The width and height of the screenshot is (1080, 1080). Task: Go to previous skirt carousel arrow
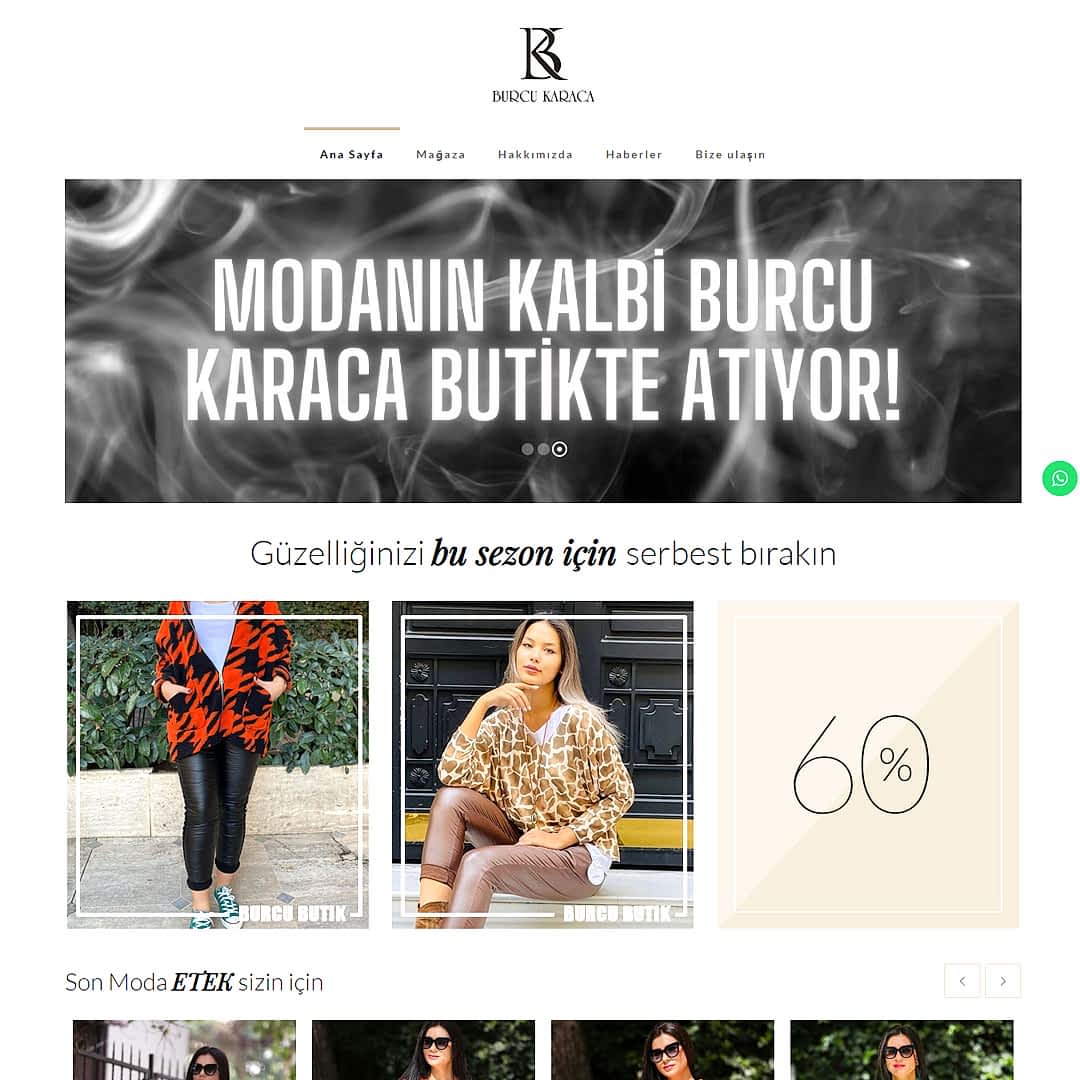[x=962, y=981]
